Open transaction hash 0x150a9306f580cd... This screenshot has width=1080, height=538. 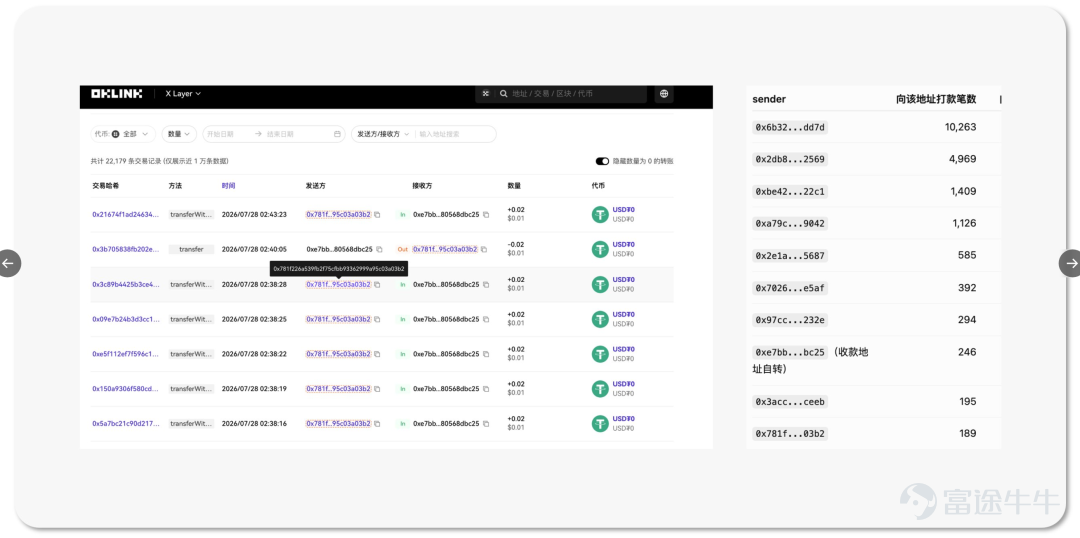(x=125, y=389)
